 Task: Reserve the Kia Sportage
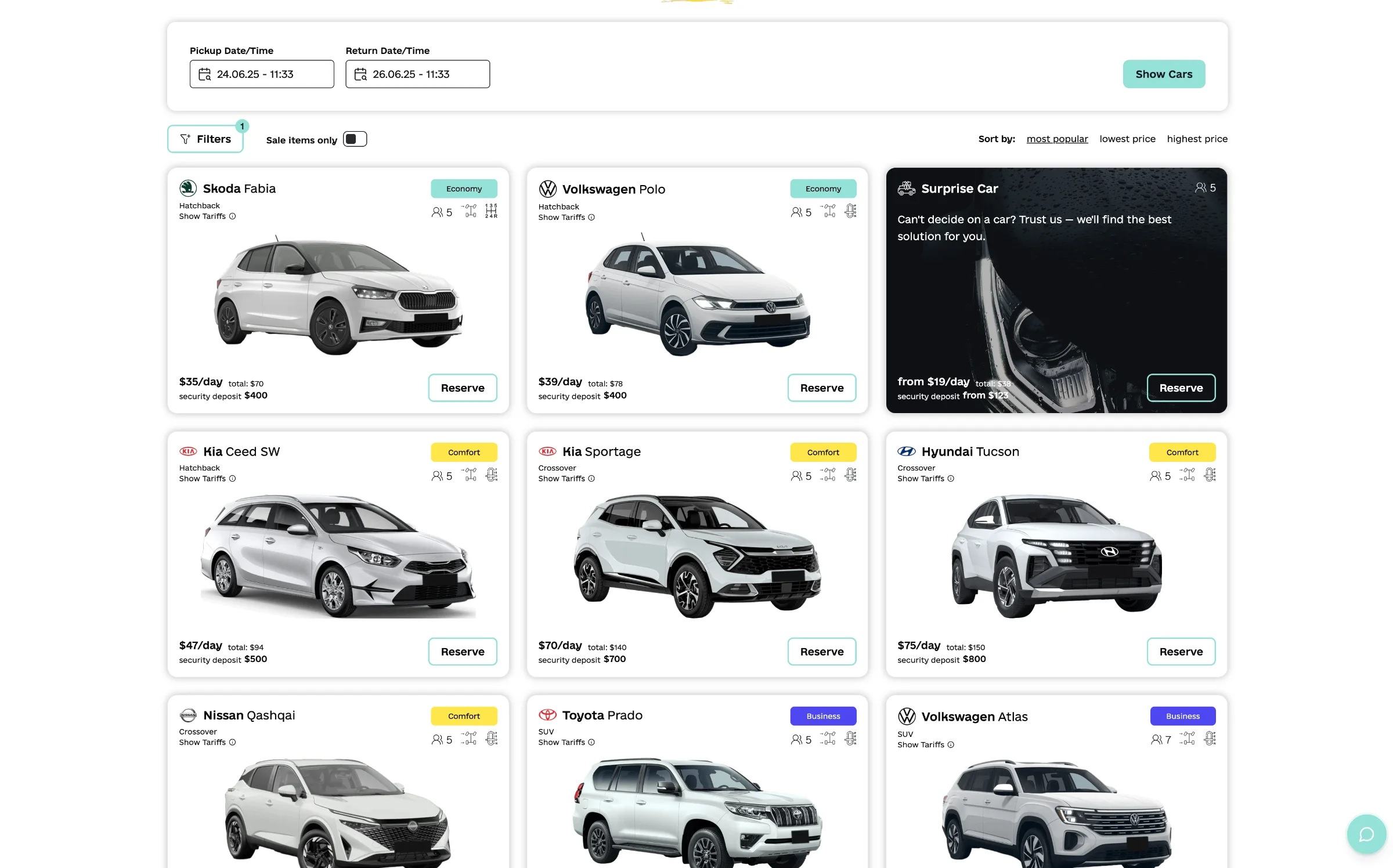click(x=822, y=652)
